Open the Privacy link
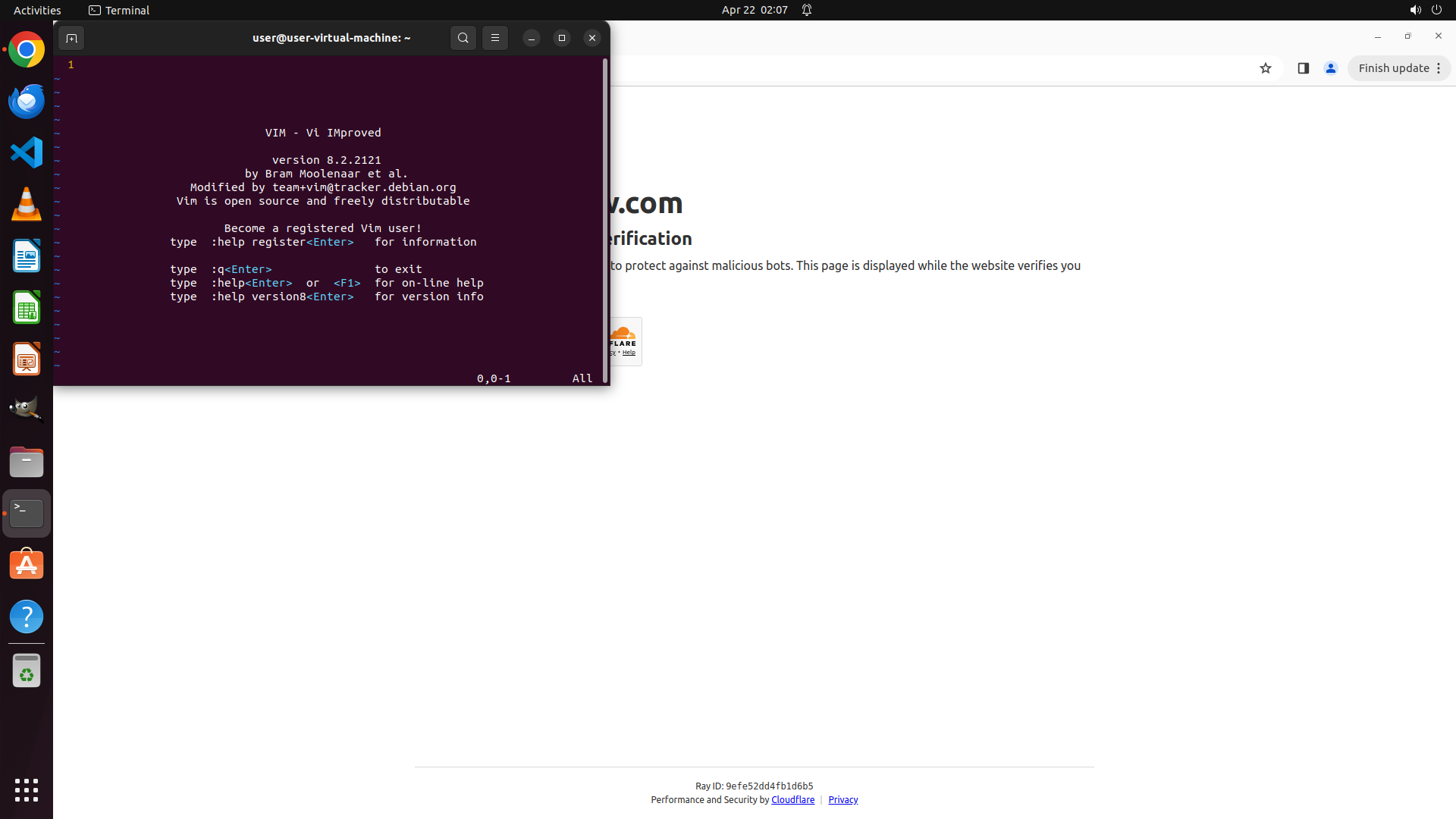 coord(843,800)
